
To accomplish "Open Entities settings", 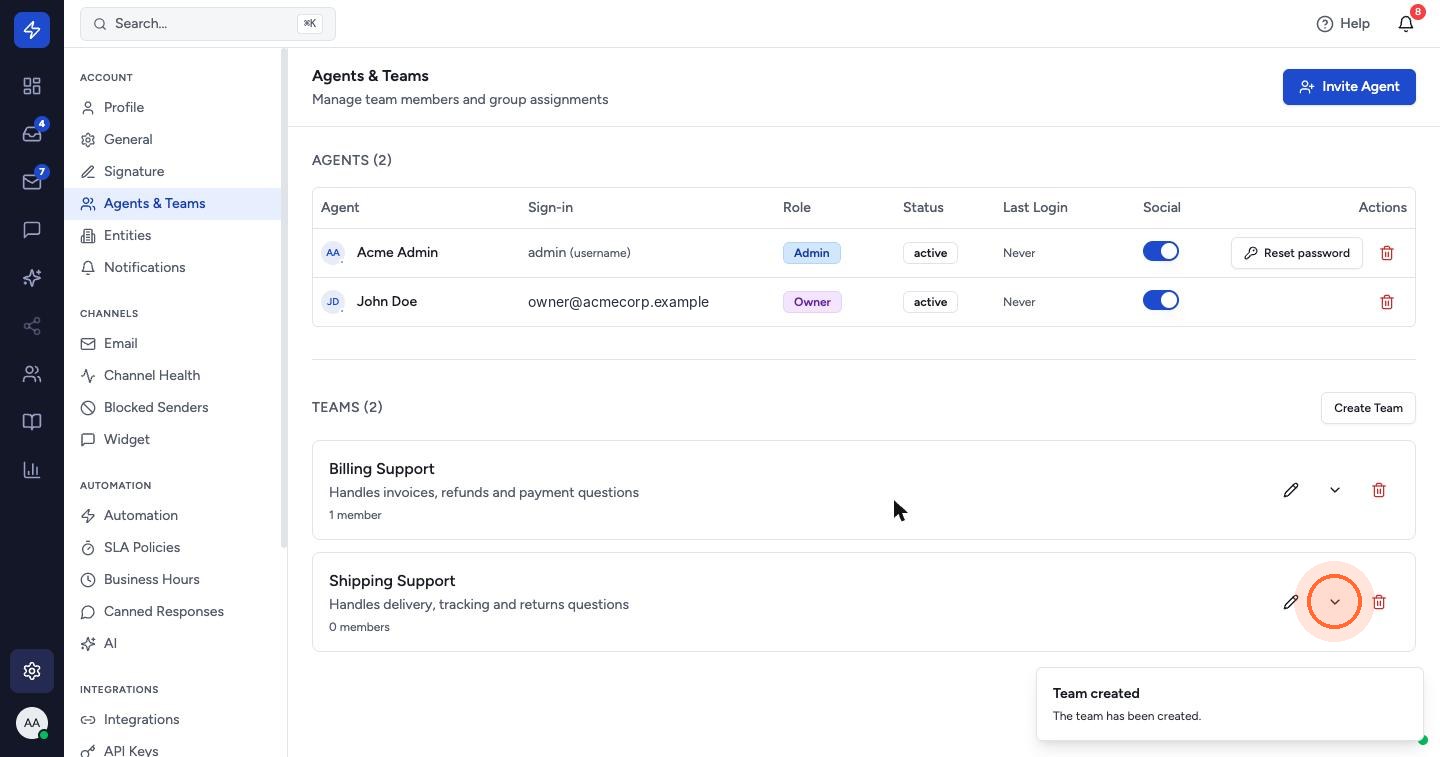I will (x=172, y=235).
